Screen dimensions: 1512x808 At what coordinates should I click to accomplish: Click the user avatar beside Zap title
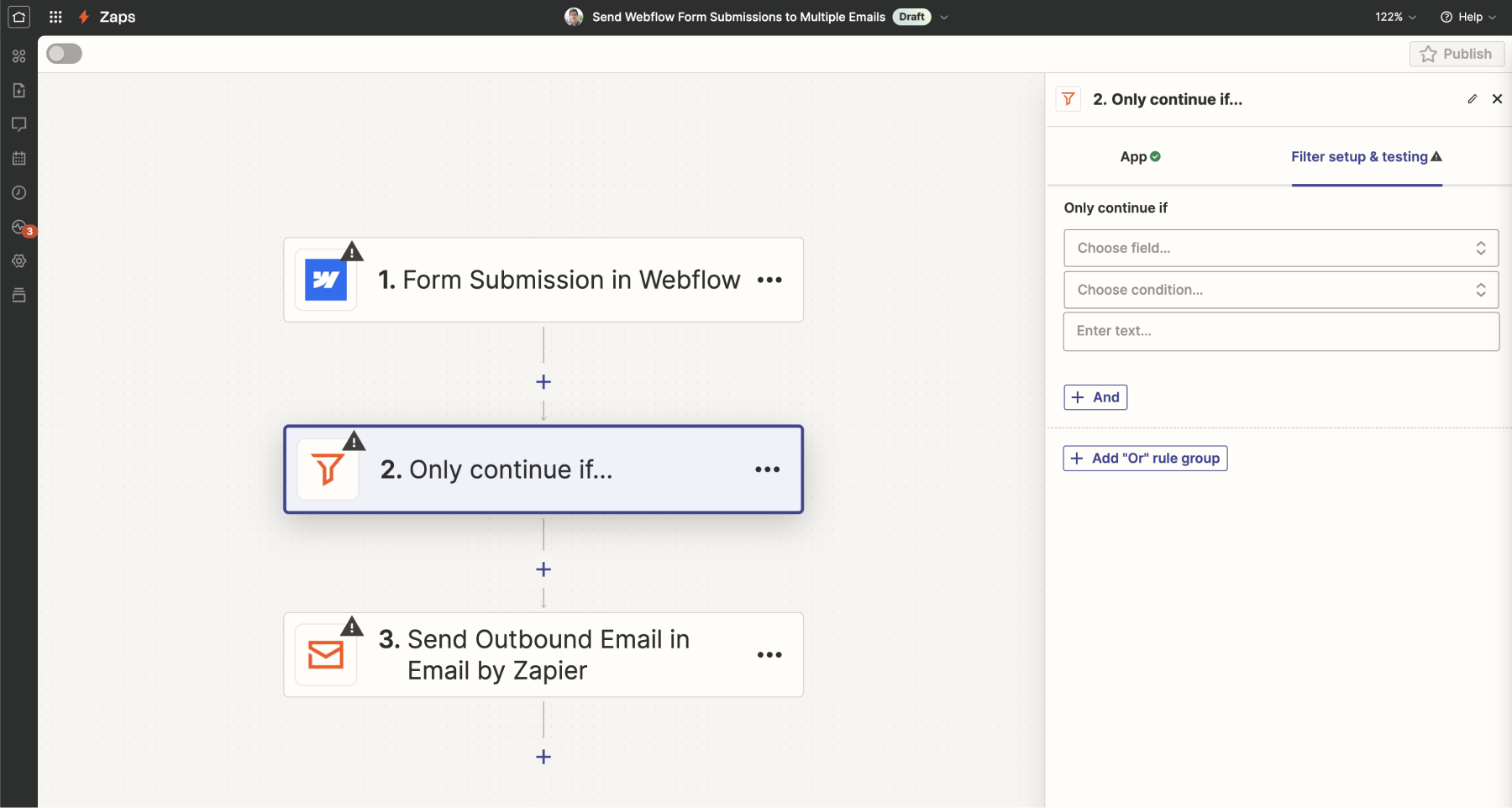point(574,17)
